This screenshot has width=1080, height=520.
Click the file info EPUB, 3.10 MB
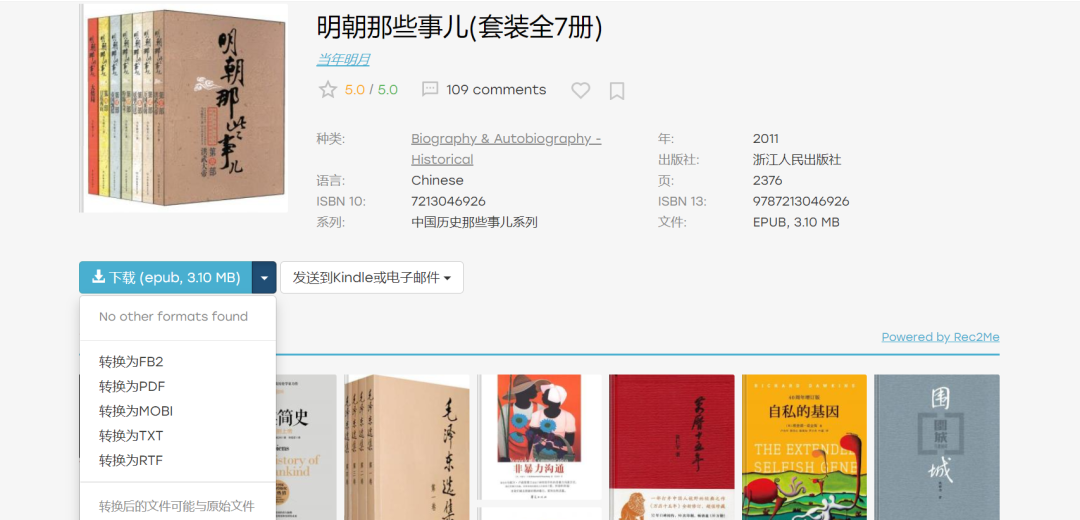click(796, 222)
